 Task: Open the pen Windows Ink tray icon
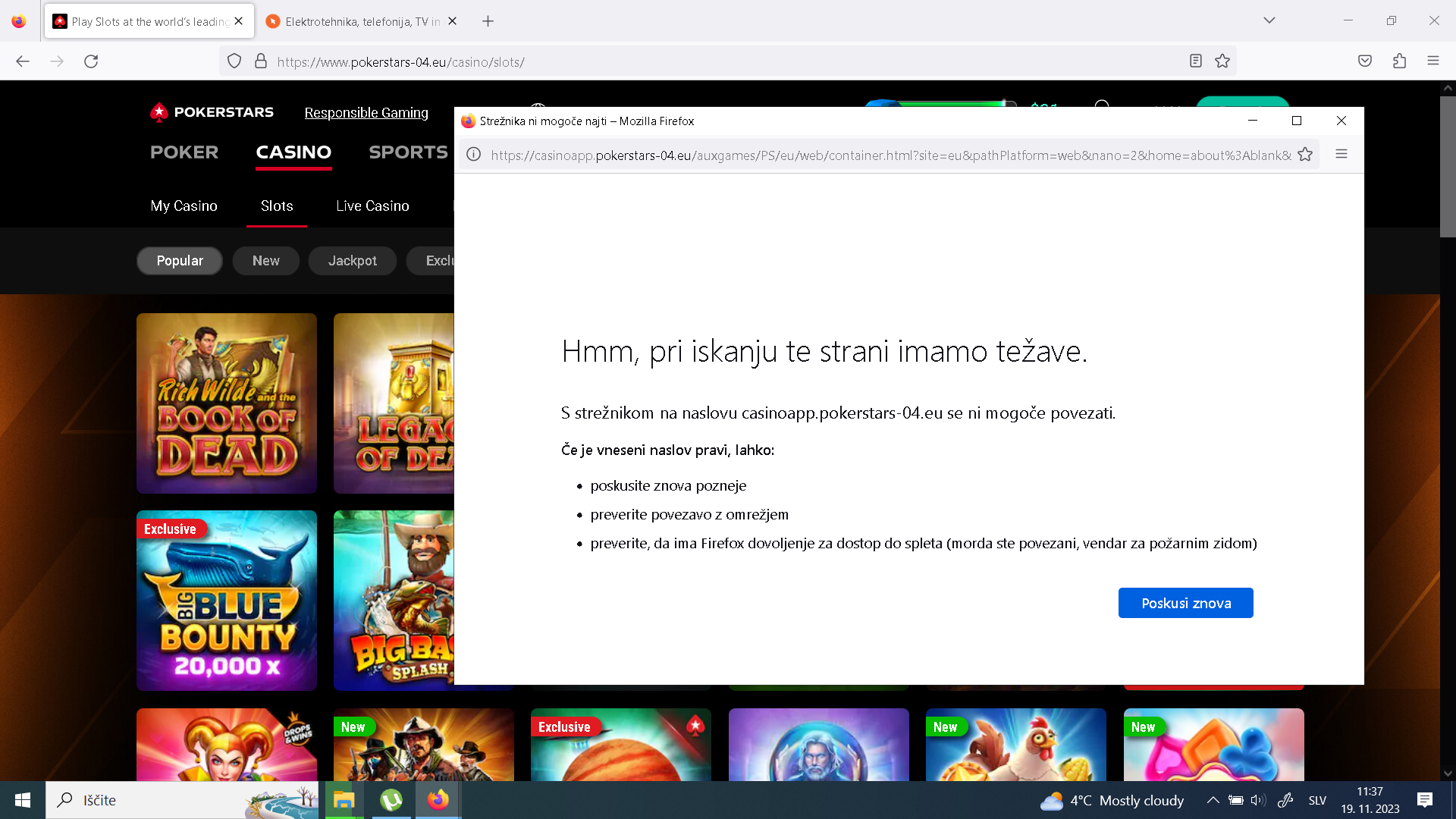(x=1285, y=800)
